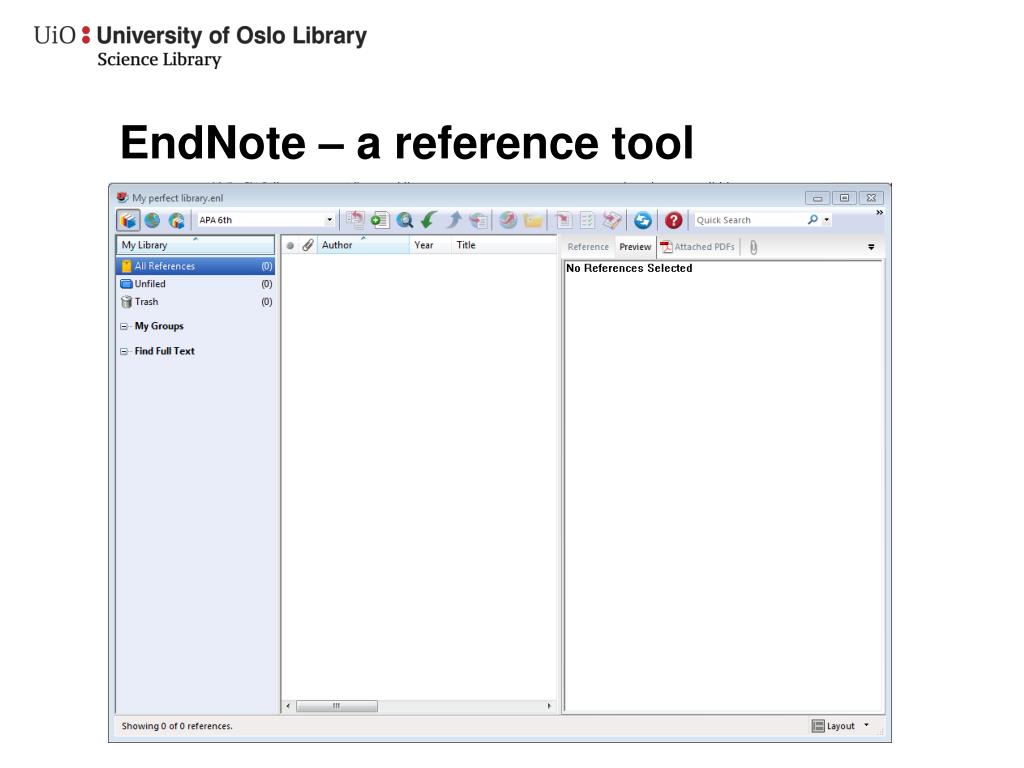Click the Online Search magnifier globe icon
This screenshot has width=1024, height=768.
[x=404, y=220]
